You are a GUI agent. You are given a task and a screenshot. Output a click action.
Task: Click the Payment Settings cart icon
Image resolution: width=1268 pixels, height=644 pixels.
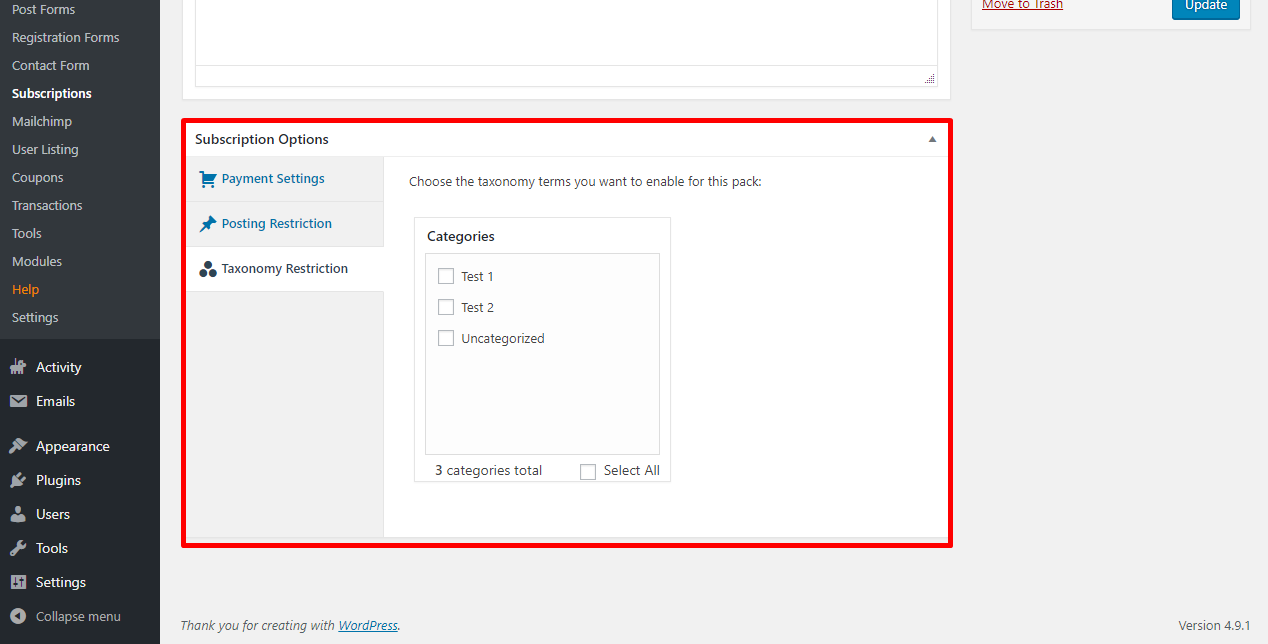click(x=208, y=179)
